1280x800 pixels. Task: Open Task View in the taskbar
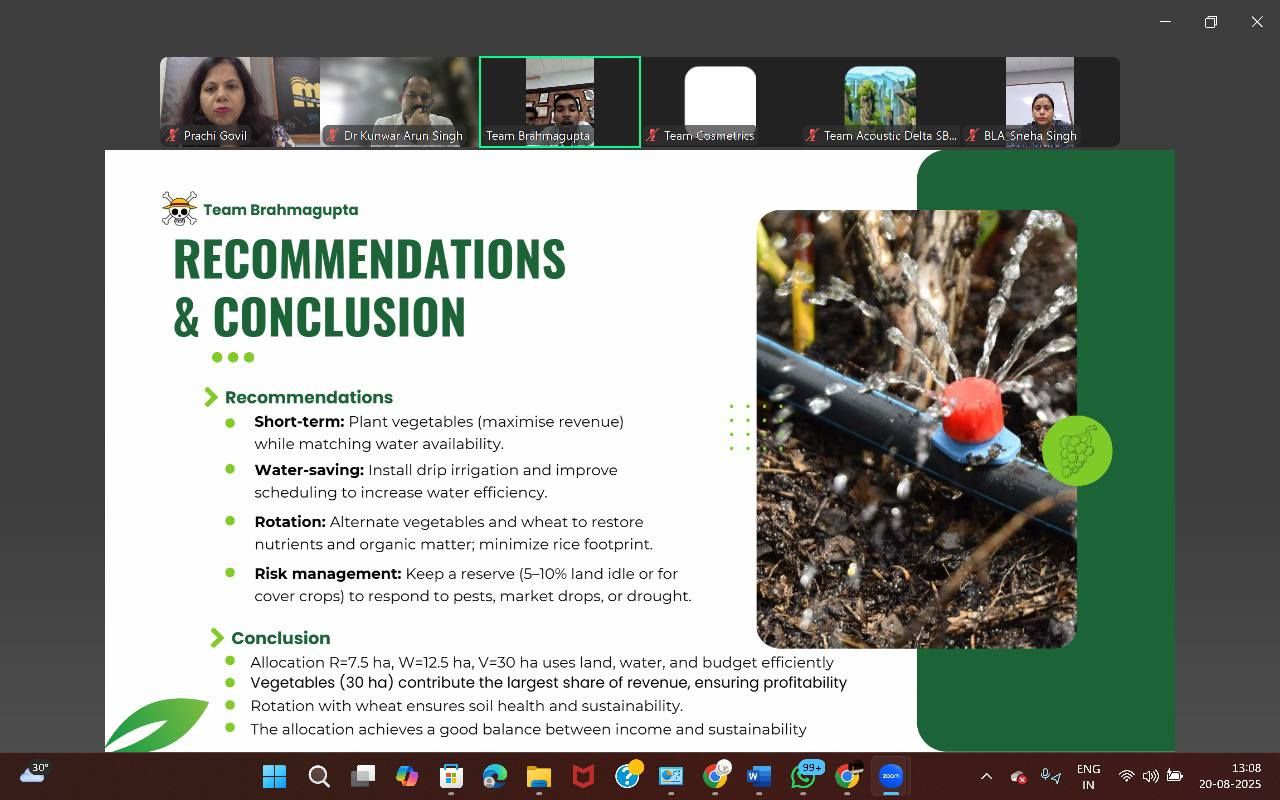363,776
